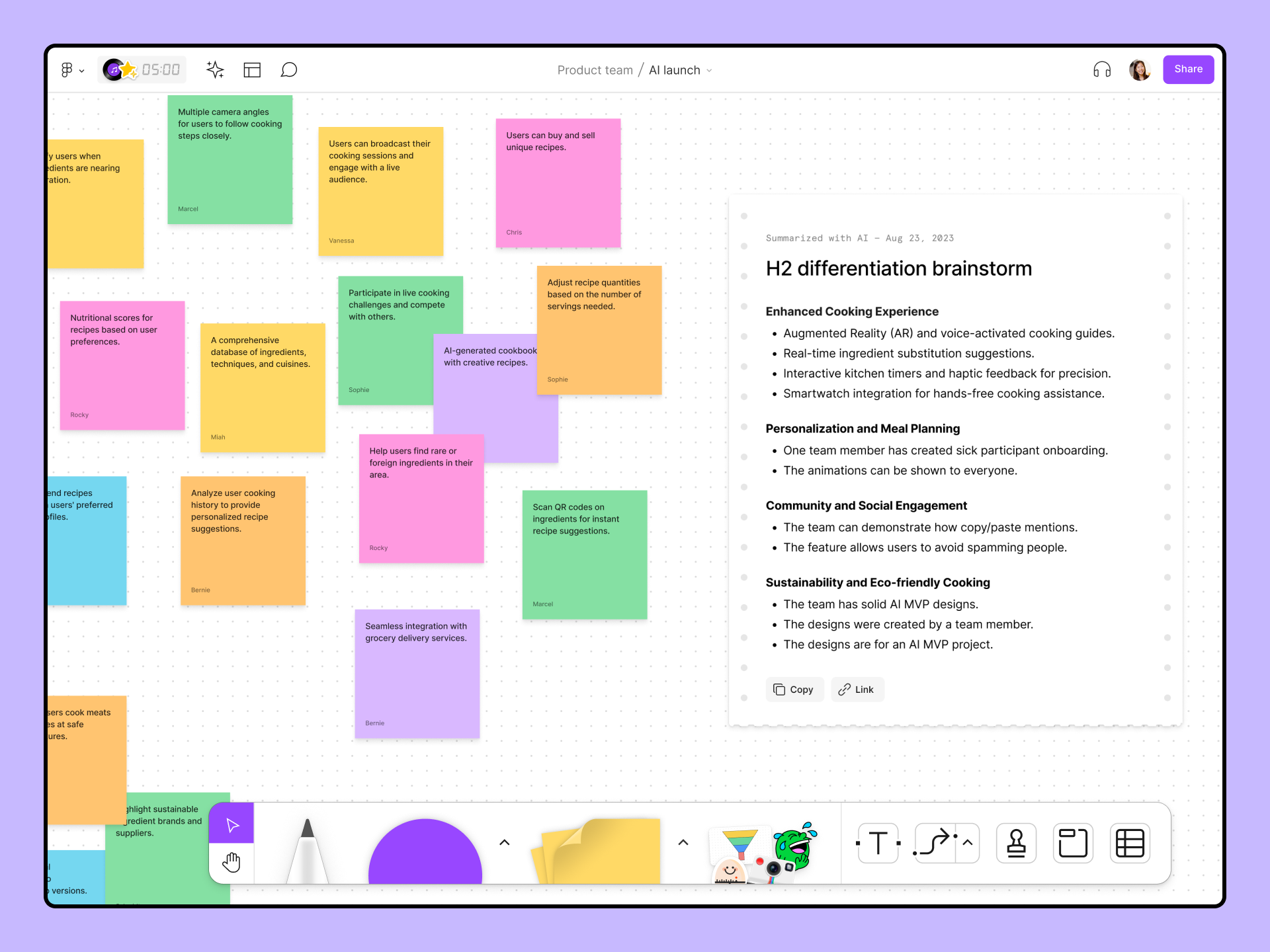This screenshot has width=1270, height=952.
Task: Select the Text tool
Action: click(878, 843)
